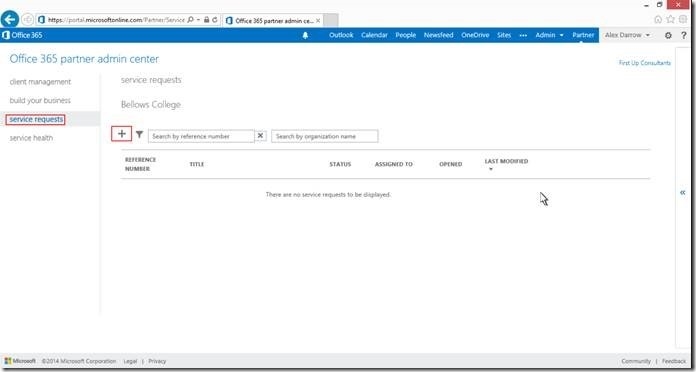Click the lock security icon in address bar
Viewport: 696px width, 372px height.
click(x=206, y=20)
